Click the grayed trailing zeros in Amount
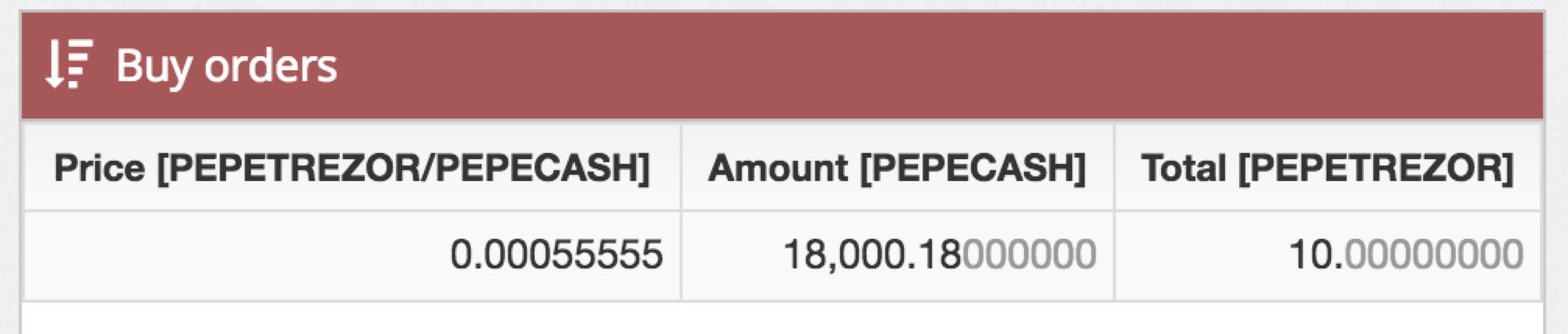The height and width of the screenshot is (334, 1568). pyautogui.click(x=1030, y=255)
